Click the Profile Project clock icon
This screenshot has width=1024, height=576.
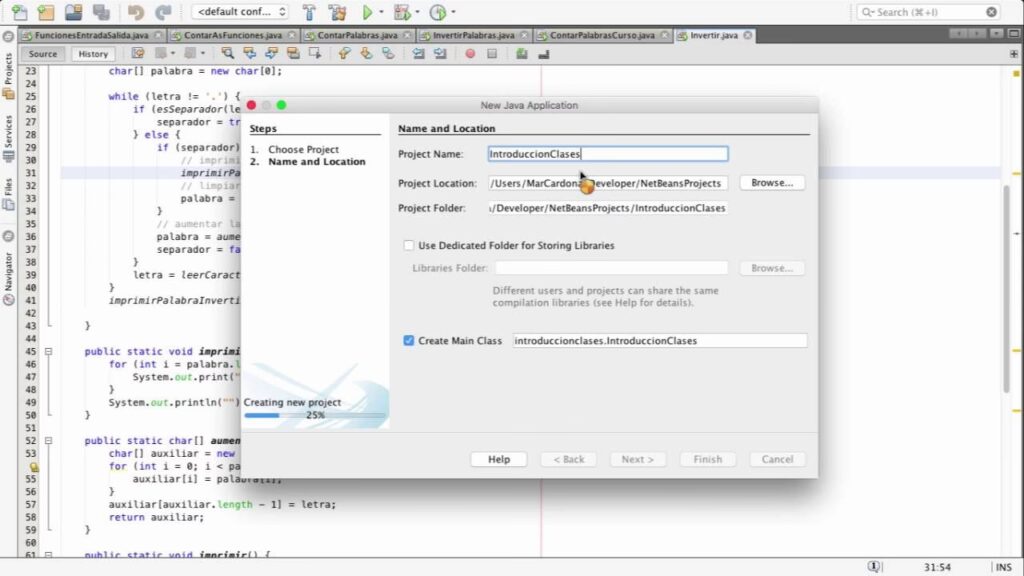tap(437, 13)
